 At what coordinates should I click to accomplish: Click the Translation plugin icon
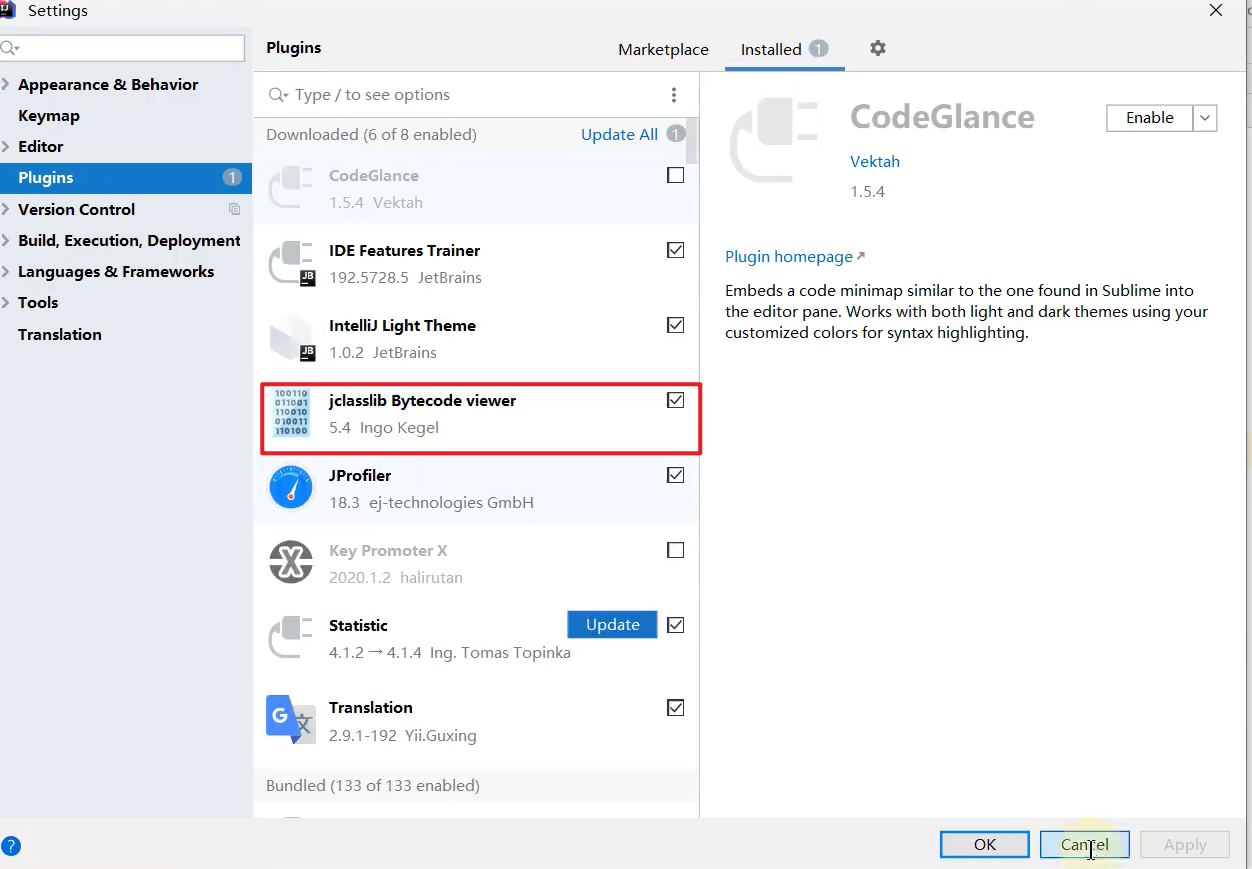pyautogui.click(x=291, y=719)
